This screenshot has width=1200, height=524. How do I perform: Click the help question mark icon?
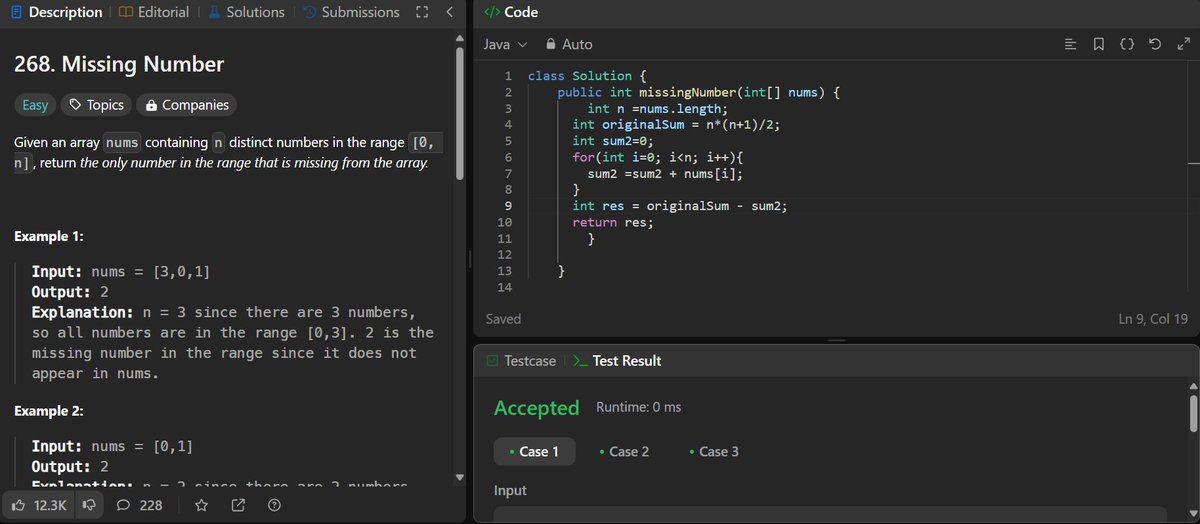click(x=274, y=505)
